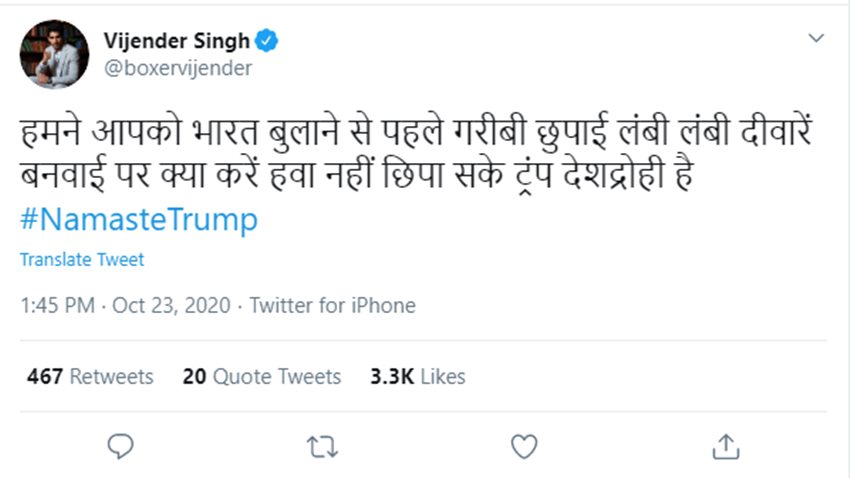The height and width of the screenshot is (478, 850).
Task: Visit the @boxervijender handle
Action: 177,68
